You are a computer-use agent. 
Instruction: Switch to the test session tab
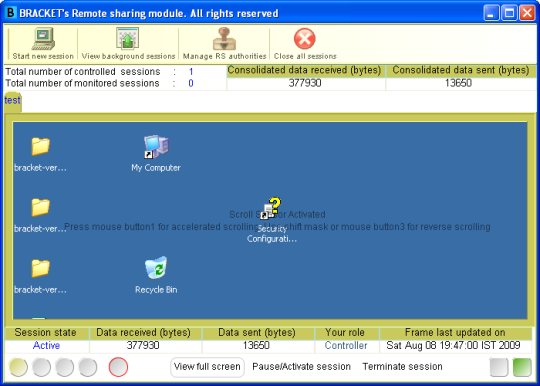tap(12, 101)
